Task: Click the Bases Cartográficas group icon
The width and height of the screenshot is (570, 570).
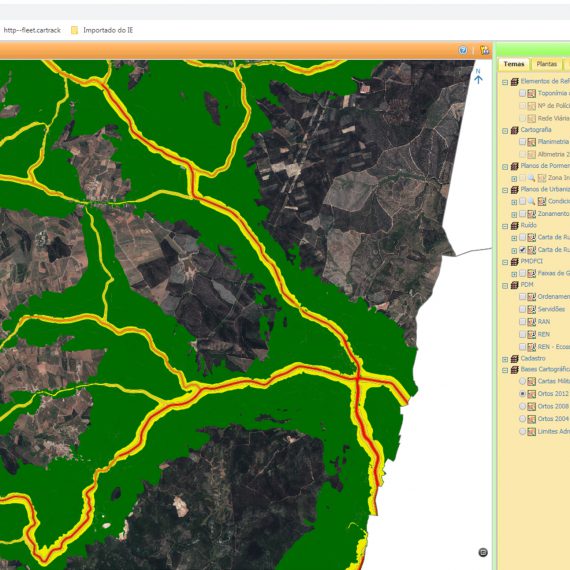Action: (514, 370)
